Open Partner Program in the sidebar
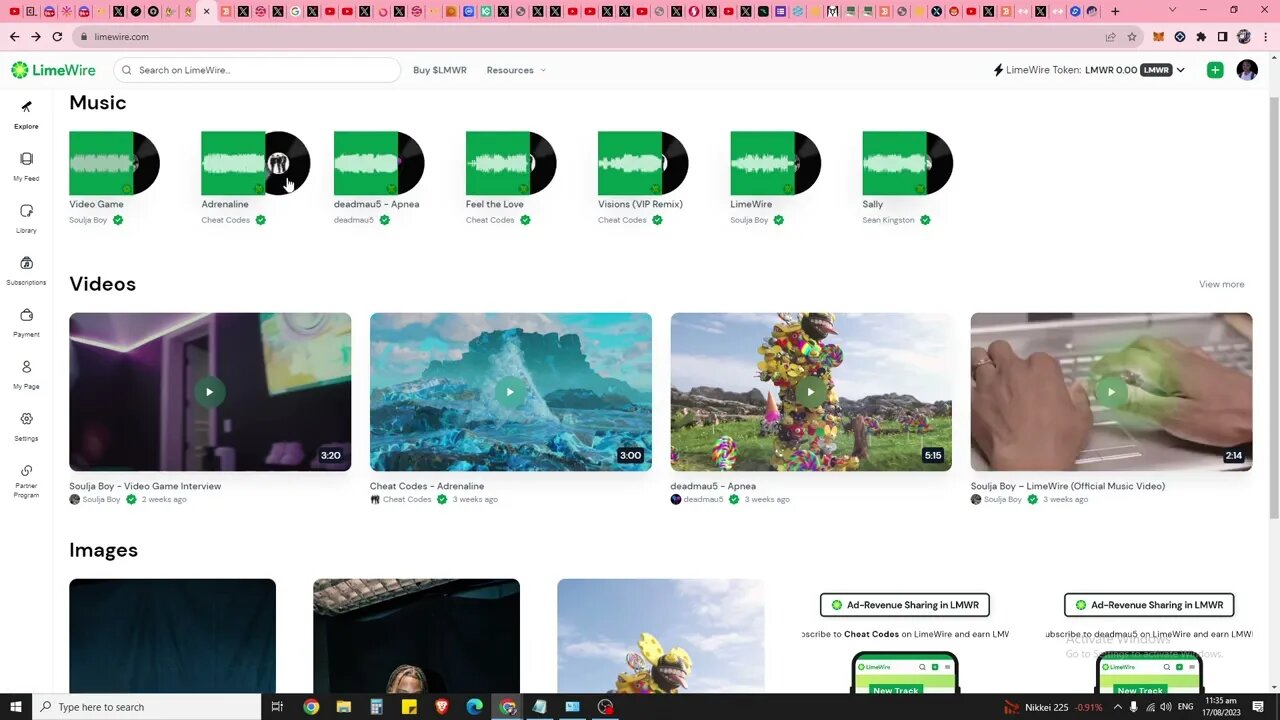Viewport: 1280px width, 720px height. tap(26, 481)
